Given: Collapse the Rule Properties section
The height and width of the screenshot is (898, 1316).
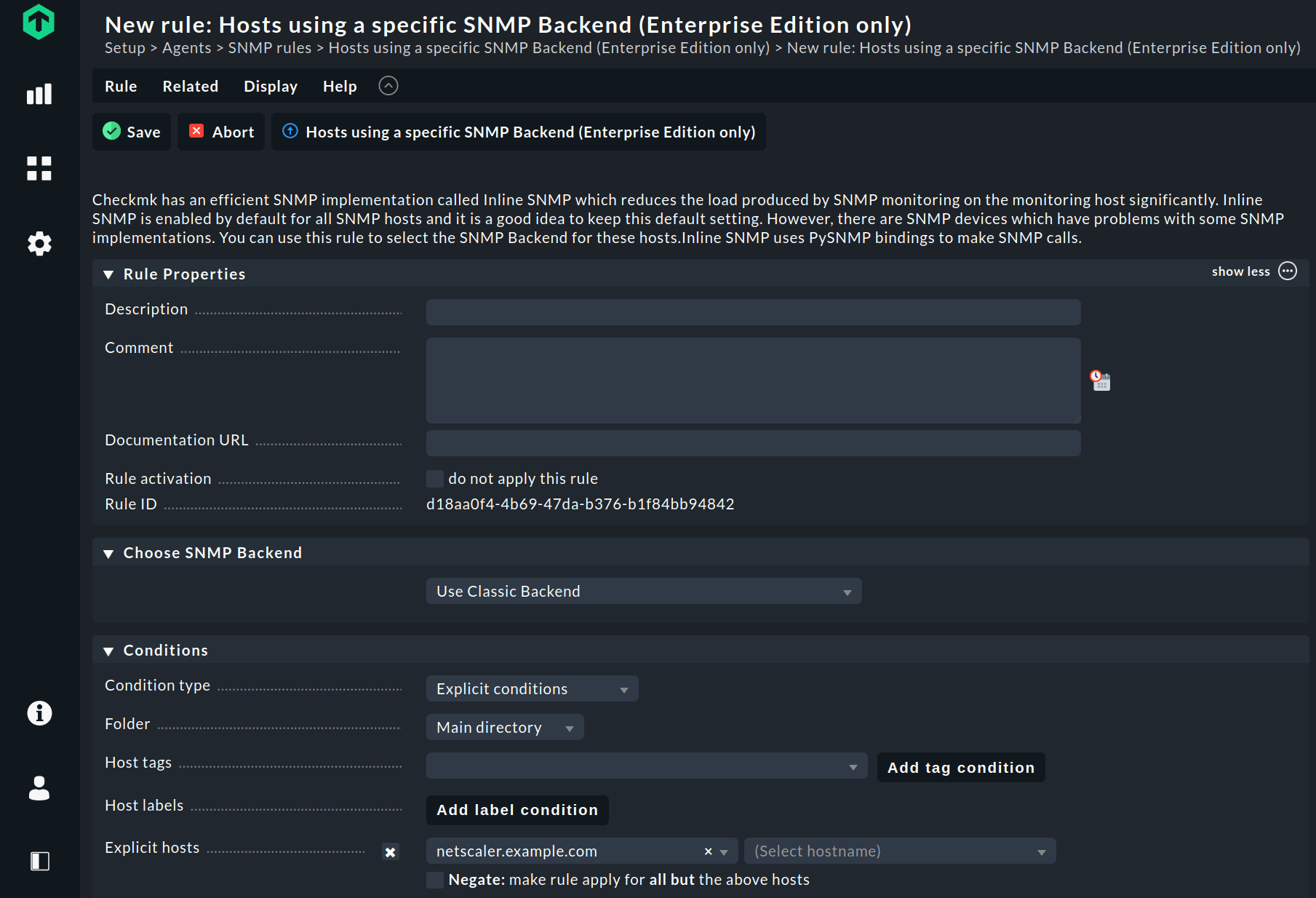Looking at the screenshot, I should pos(108,274).
